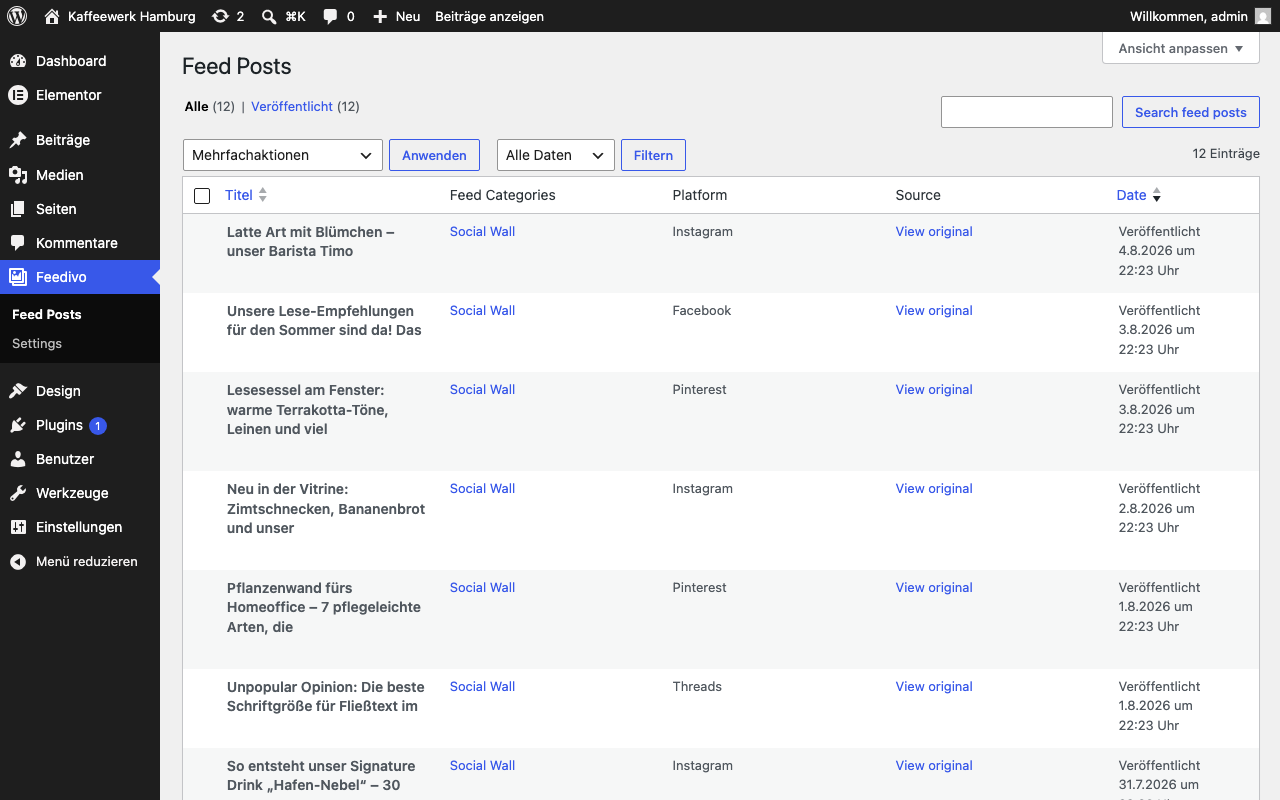Click Social Wall category of Unpopular Opinion post
1280x800 pixels.
click(482, 686)
